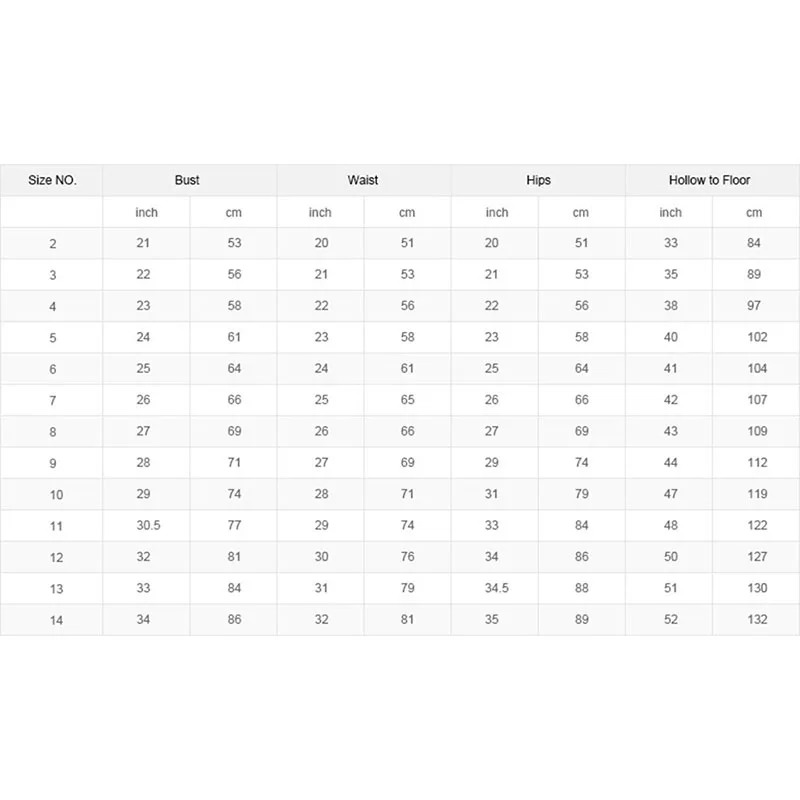Click the Bust column header

(x=187, y=180)
